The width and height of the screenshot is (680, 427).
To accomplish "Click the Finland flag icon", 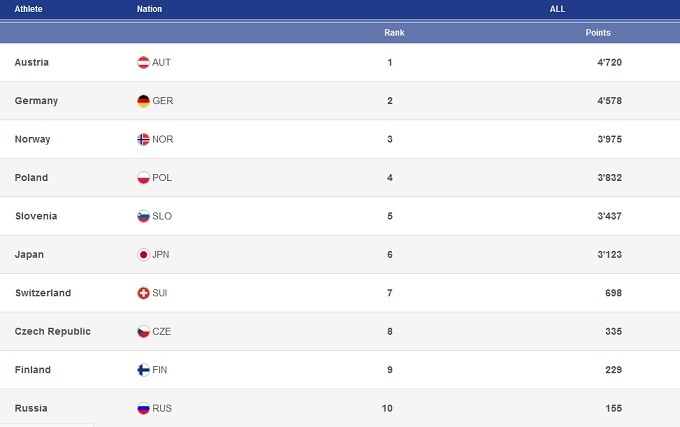I will 143,370.
